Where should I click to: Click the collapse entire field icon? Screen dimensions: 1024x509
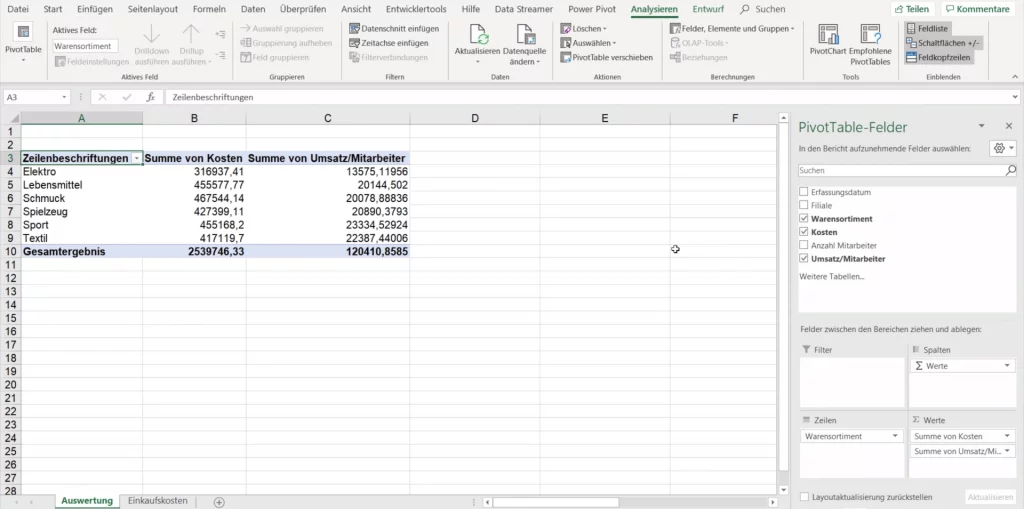click(220, 56)
